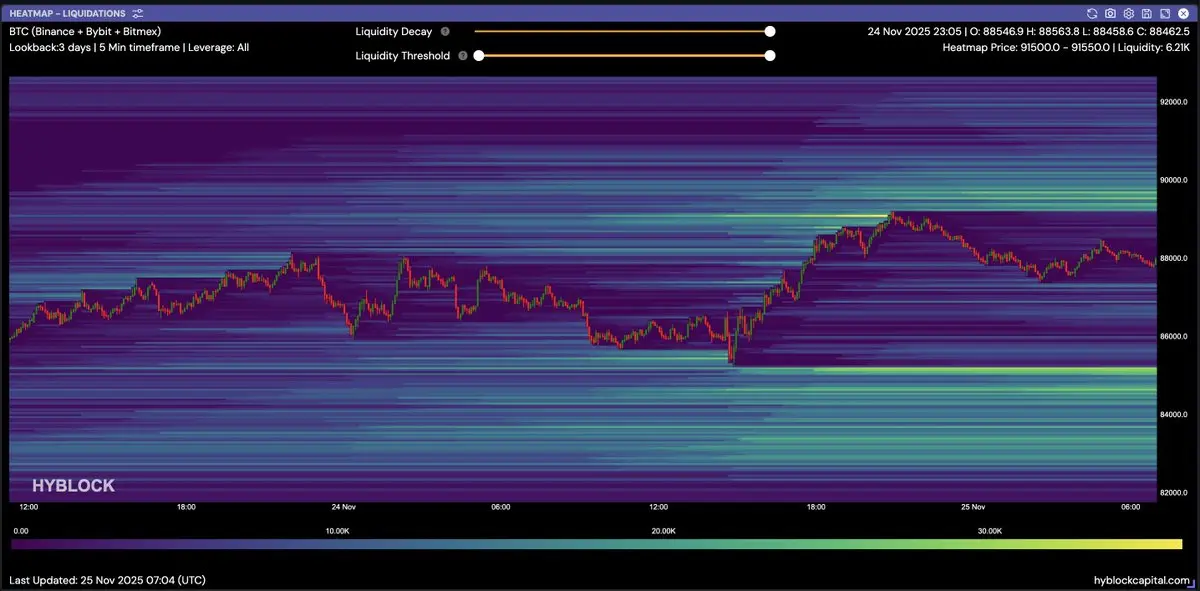The width and height of the screenshot is (1200, 591).
Task: Click the 90000.0 price axis label
Action: click(1173, 180)
